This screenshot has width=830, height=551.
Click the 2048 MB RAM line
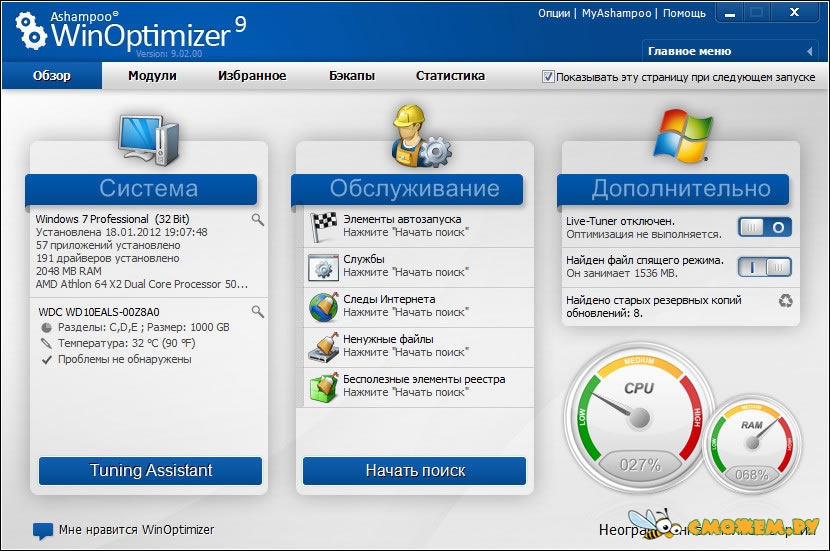[69, 271]
